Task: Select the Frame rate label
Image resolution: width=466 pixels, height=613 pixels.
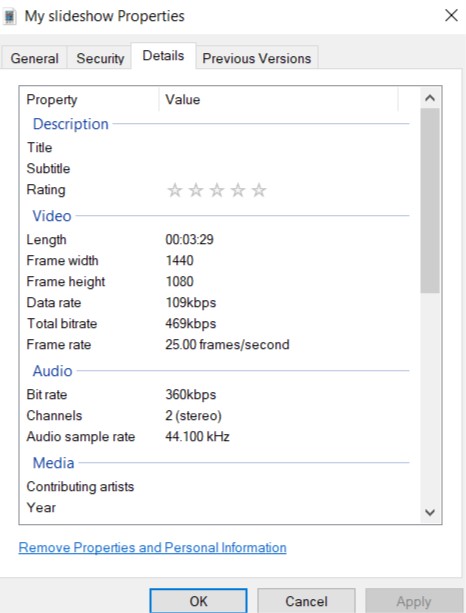Action: (59, 345)
